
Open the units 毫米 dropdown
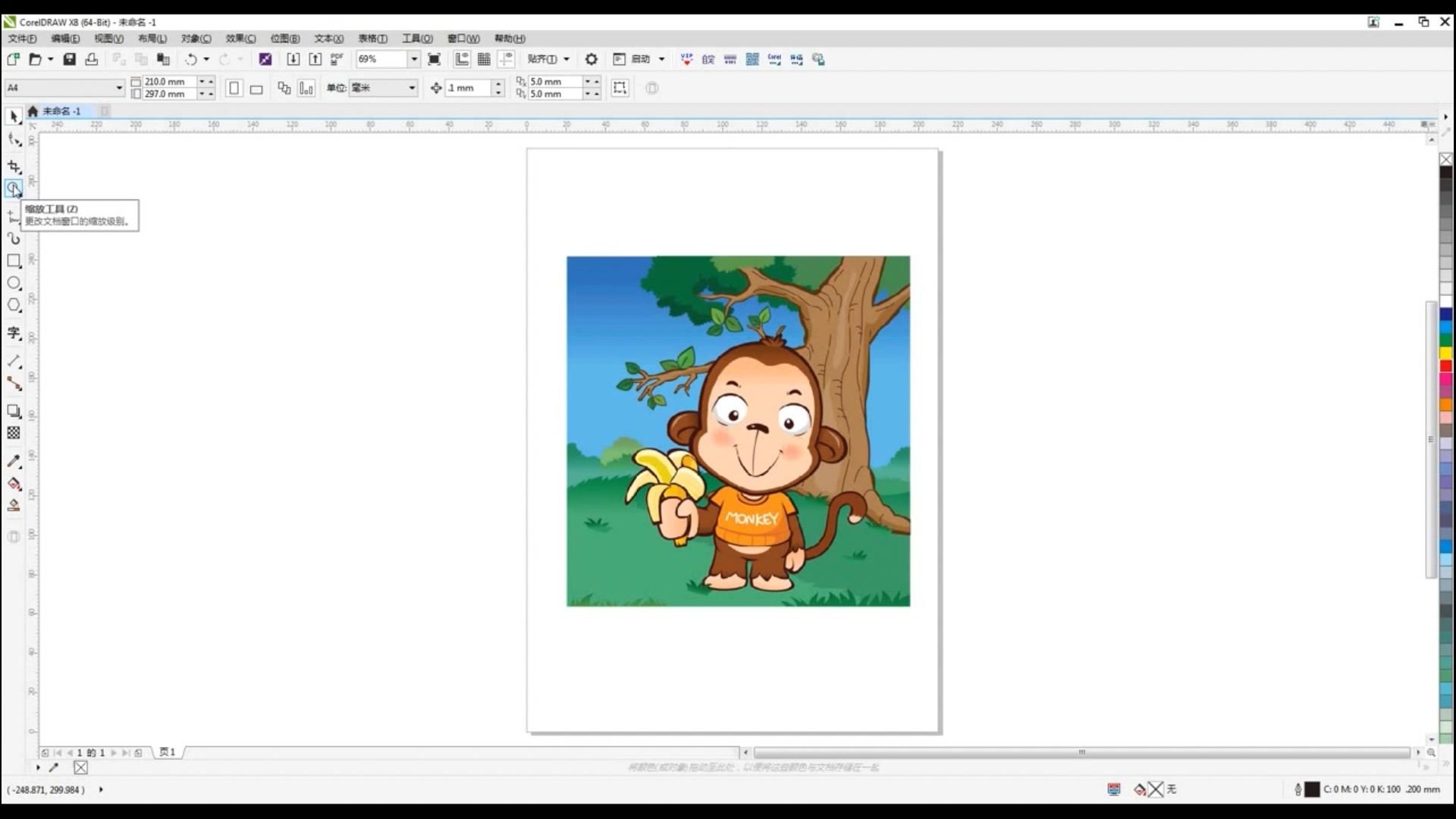coord(412,88)
